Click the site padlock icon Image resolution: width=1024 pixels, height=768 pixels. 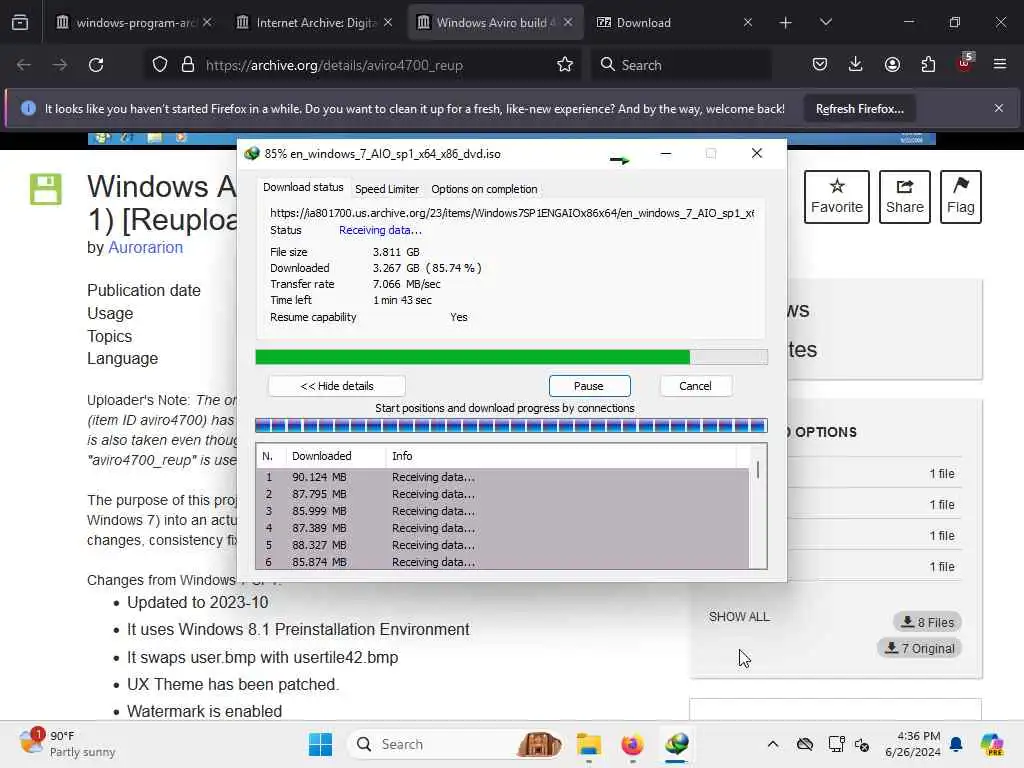coord(188,65)
